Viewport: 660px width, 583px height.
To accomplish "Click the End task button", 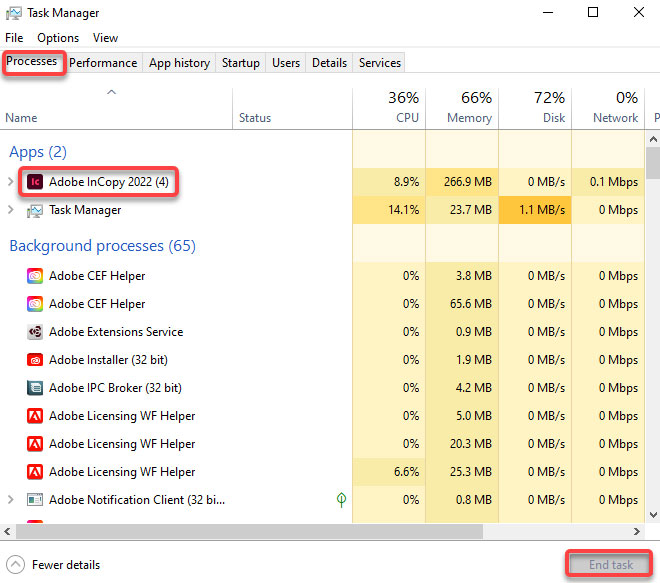I will (x=610, y=564).
